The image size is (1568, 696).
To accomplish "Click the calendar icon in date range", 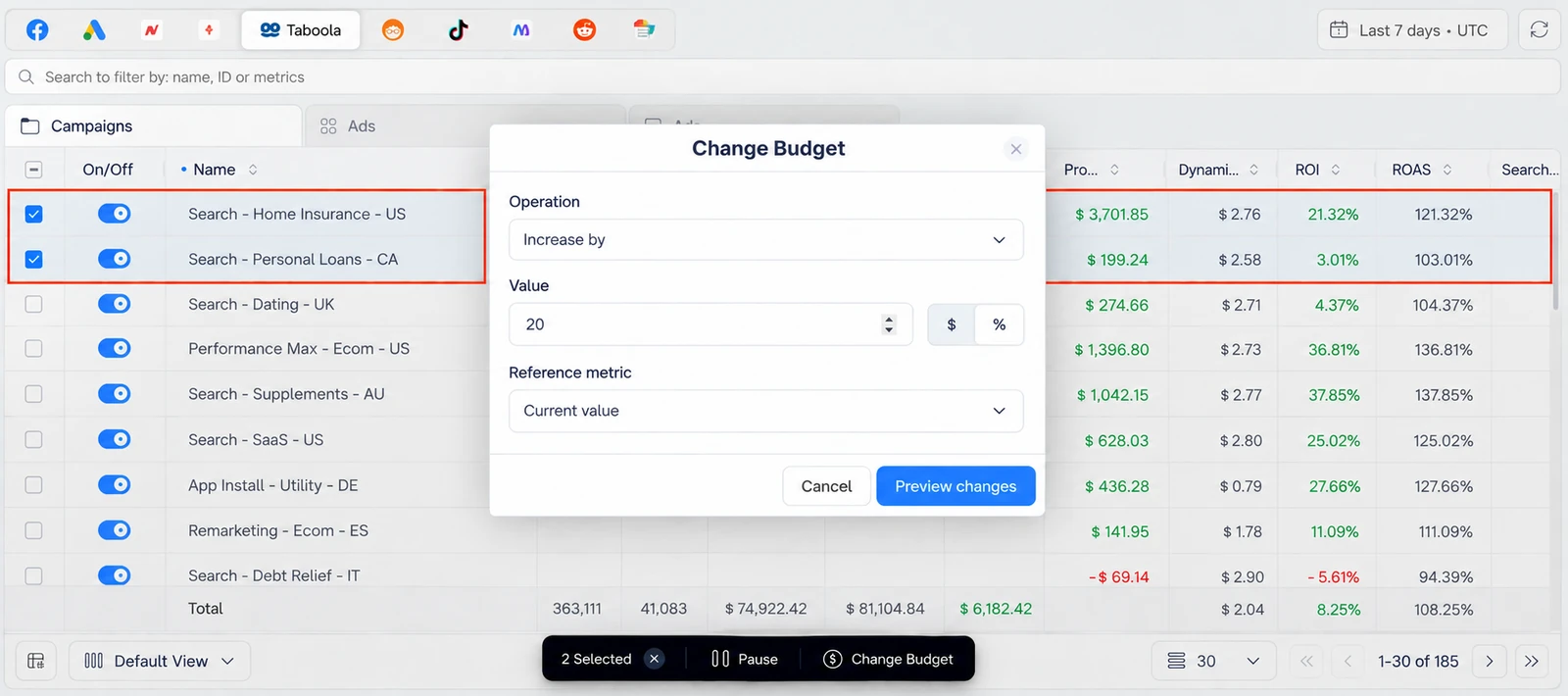I will pyautogui.click(x=1339, y=30).
